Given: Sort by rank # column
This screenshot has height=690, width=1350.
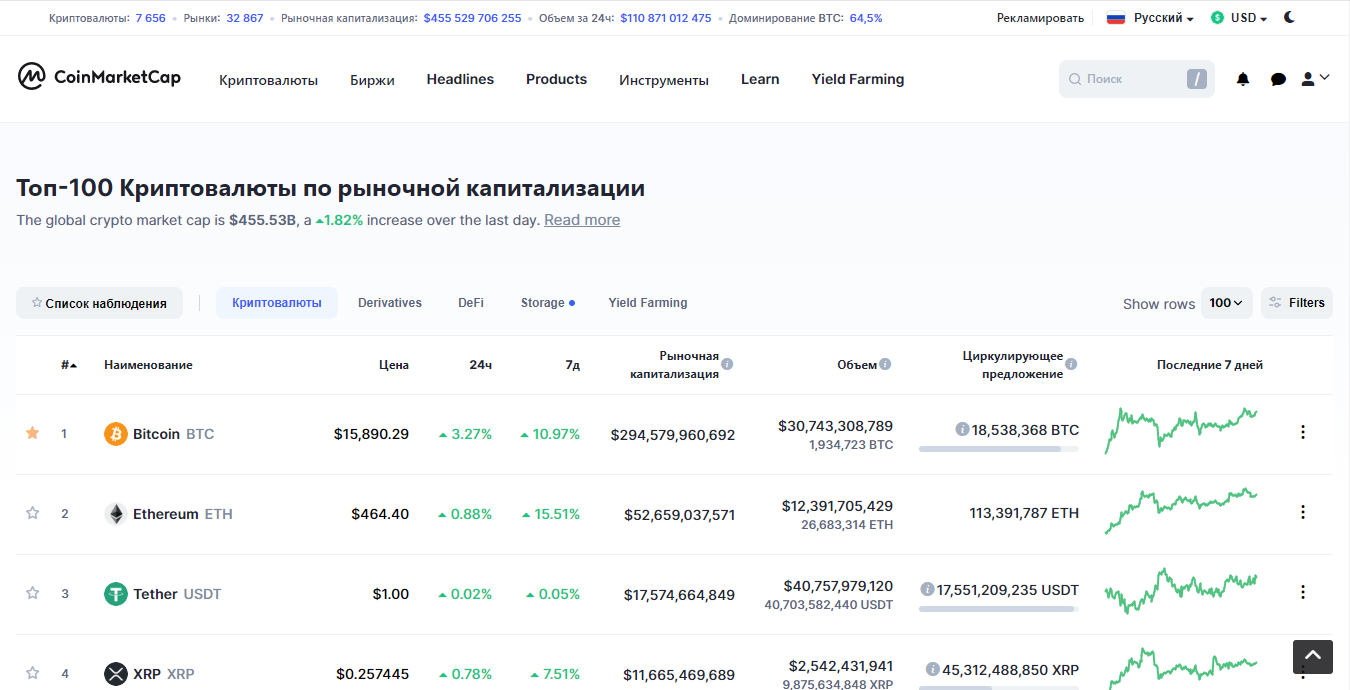Looking at the screenshot, I should pos(69,365).
